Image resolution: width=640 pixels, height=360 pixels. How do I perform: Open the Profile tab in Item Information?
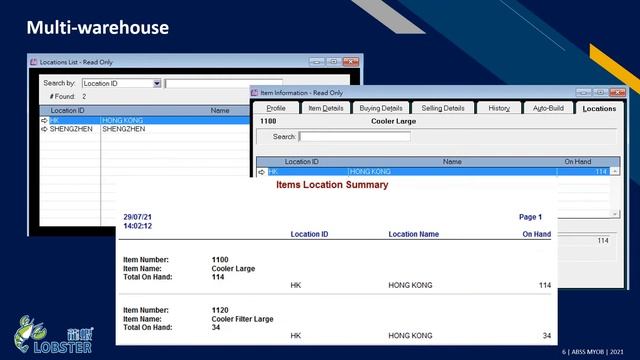[276, 108]
